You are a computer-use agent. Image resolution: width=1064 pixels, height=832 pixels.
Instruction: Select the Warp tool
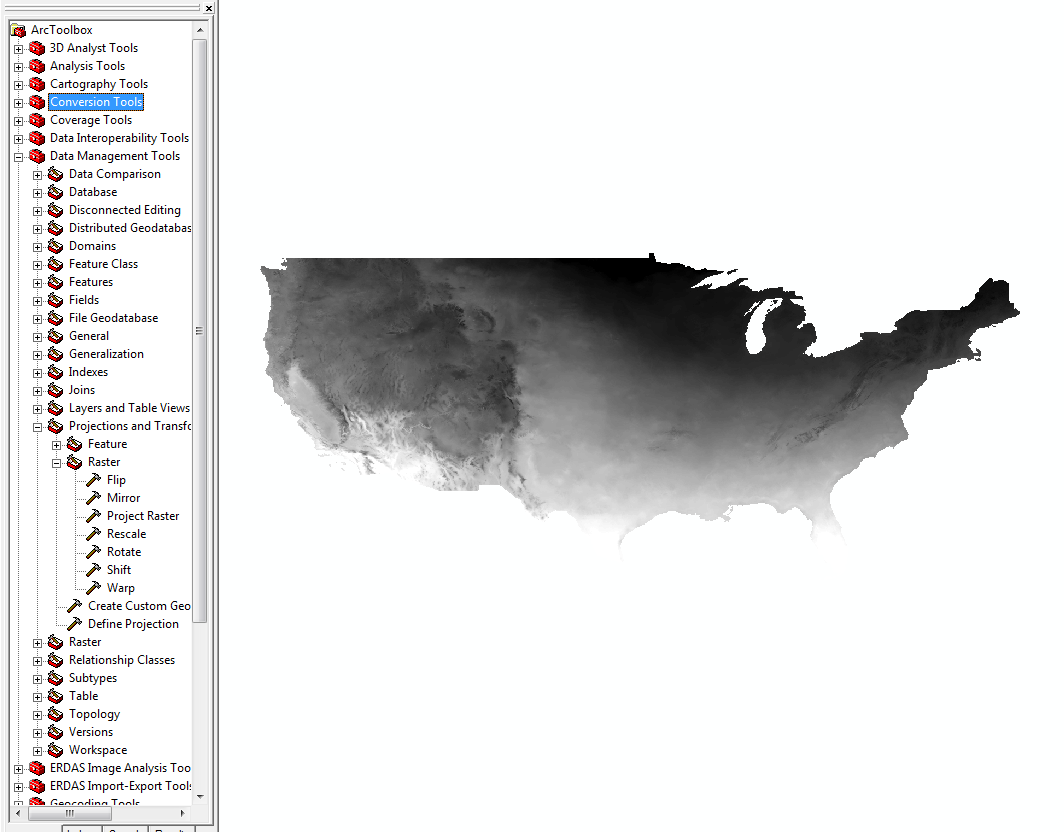[120, 588]
